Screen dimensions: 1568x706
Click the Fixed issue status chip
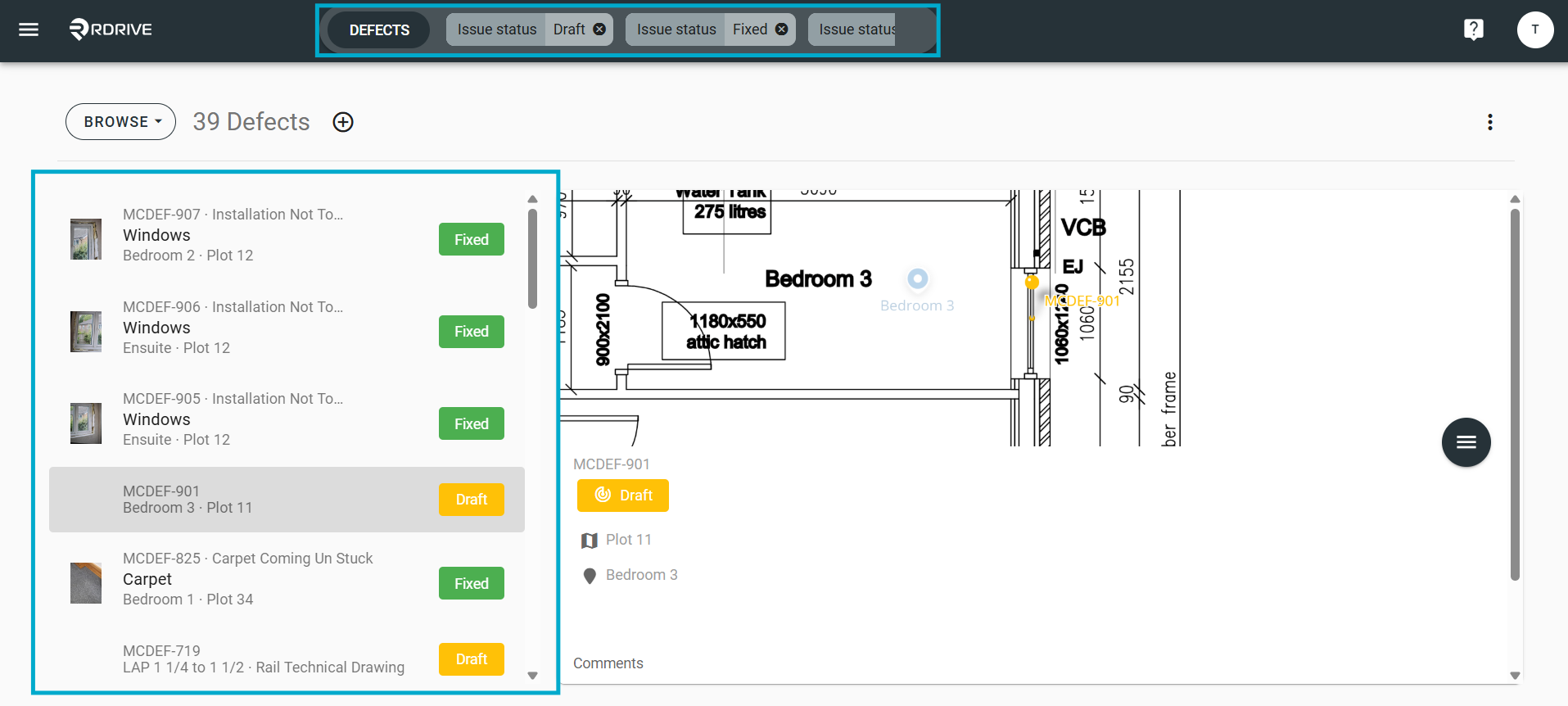[711, 29]
